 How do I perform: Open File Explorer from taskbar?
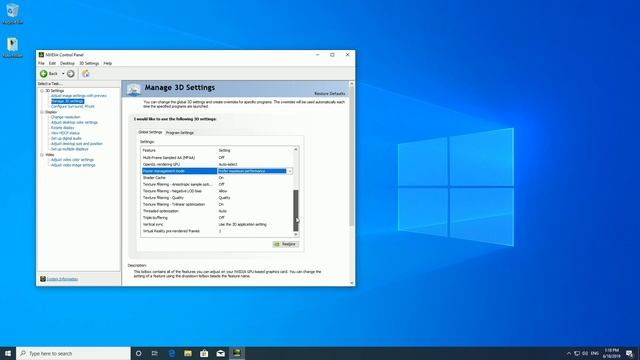pos(188,353)
